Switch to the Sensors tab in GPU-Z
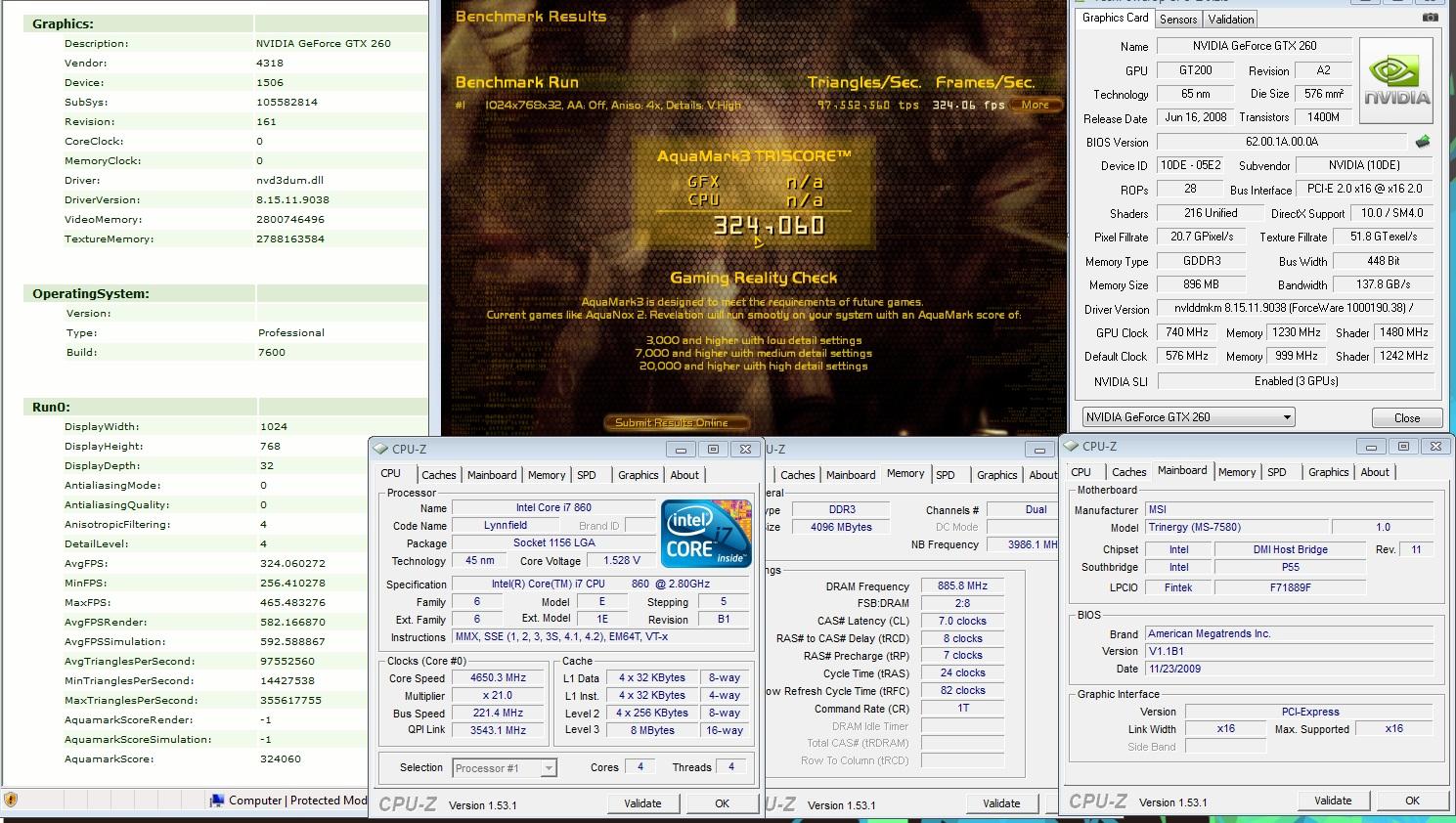Screen dimensions: 1456x823 click(x=1177, y=19)
